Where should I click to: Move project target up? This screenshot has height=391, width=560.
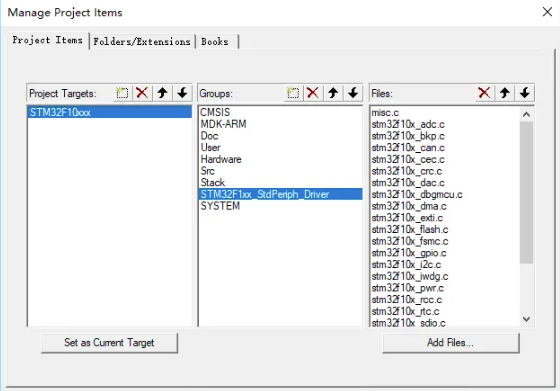point(162,93)
